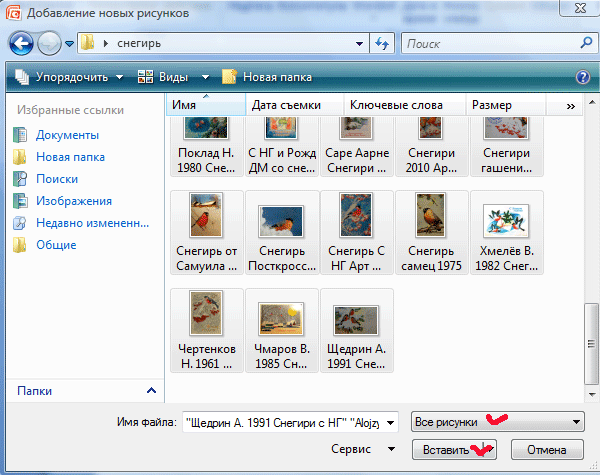Viewport: 600px width, 475px height.
Task: Click application icon in title bar
Action: pyautogui.click(x=14, y=13)
